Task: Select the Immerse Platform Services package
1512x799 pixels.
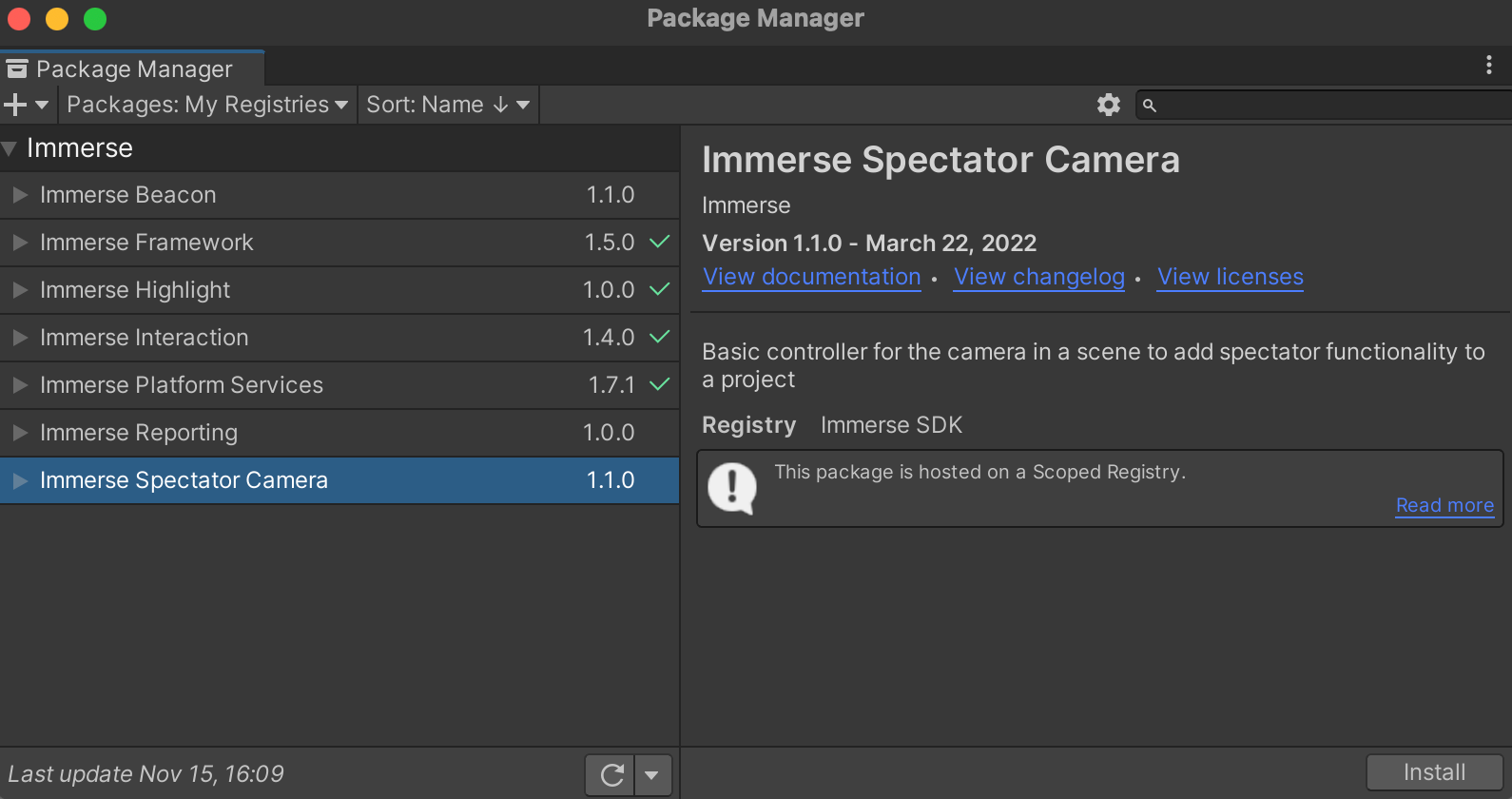Action: coord(182,385)
